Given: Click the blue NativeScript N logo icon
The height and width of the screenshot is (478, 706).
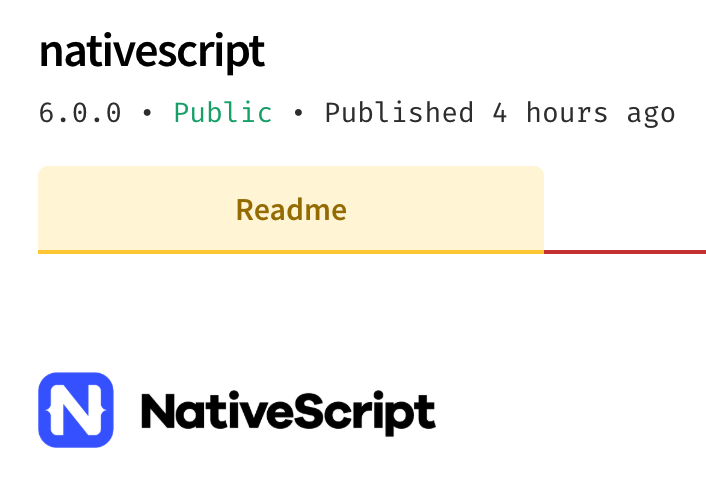Looking at the screenshot, I should coord(76,410).
